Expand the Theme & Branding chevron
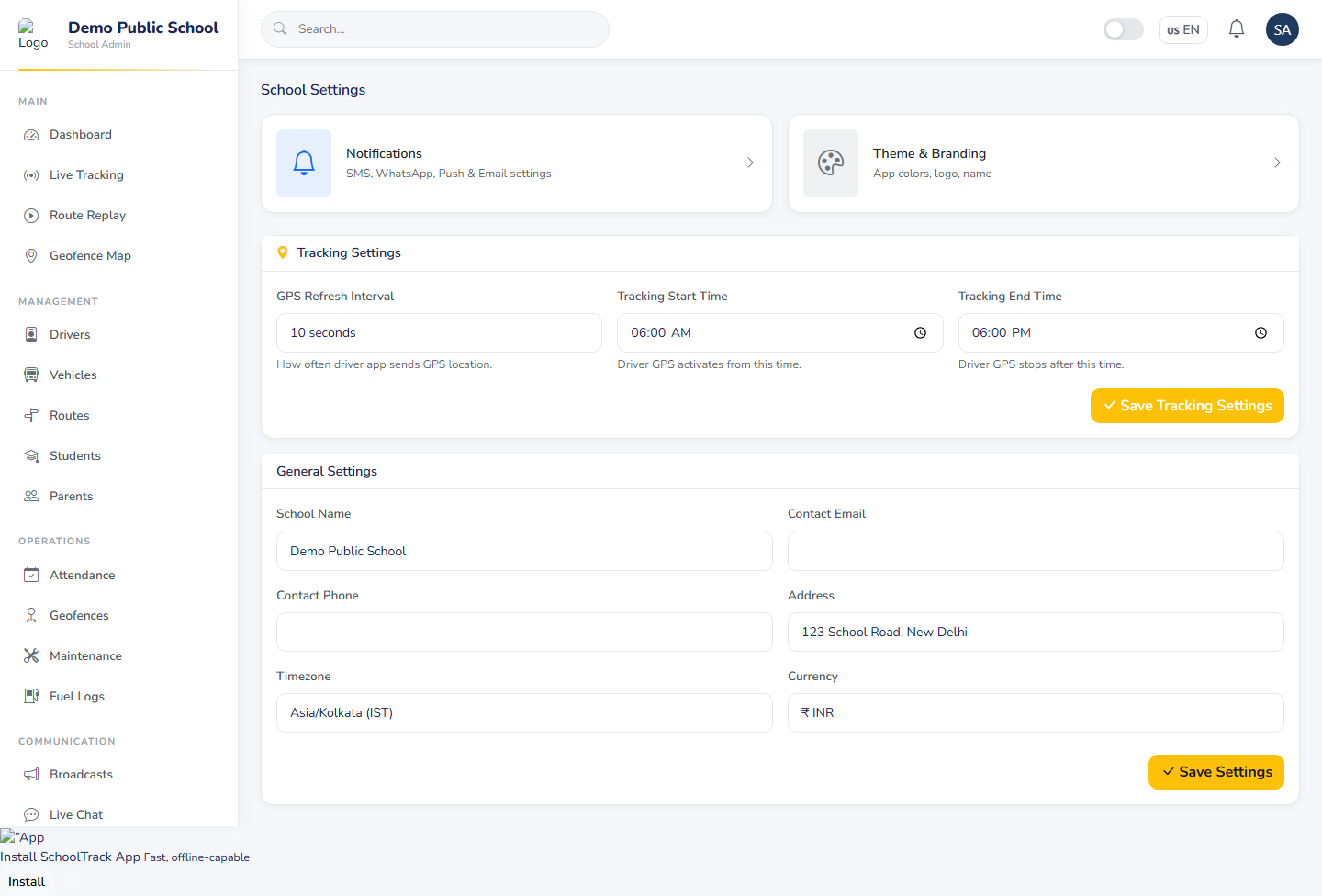1322x896 pixels. [x=1277, y=162]
